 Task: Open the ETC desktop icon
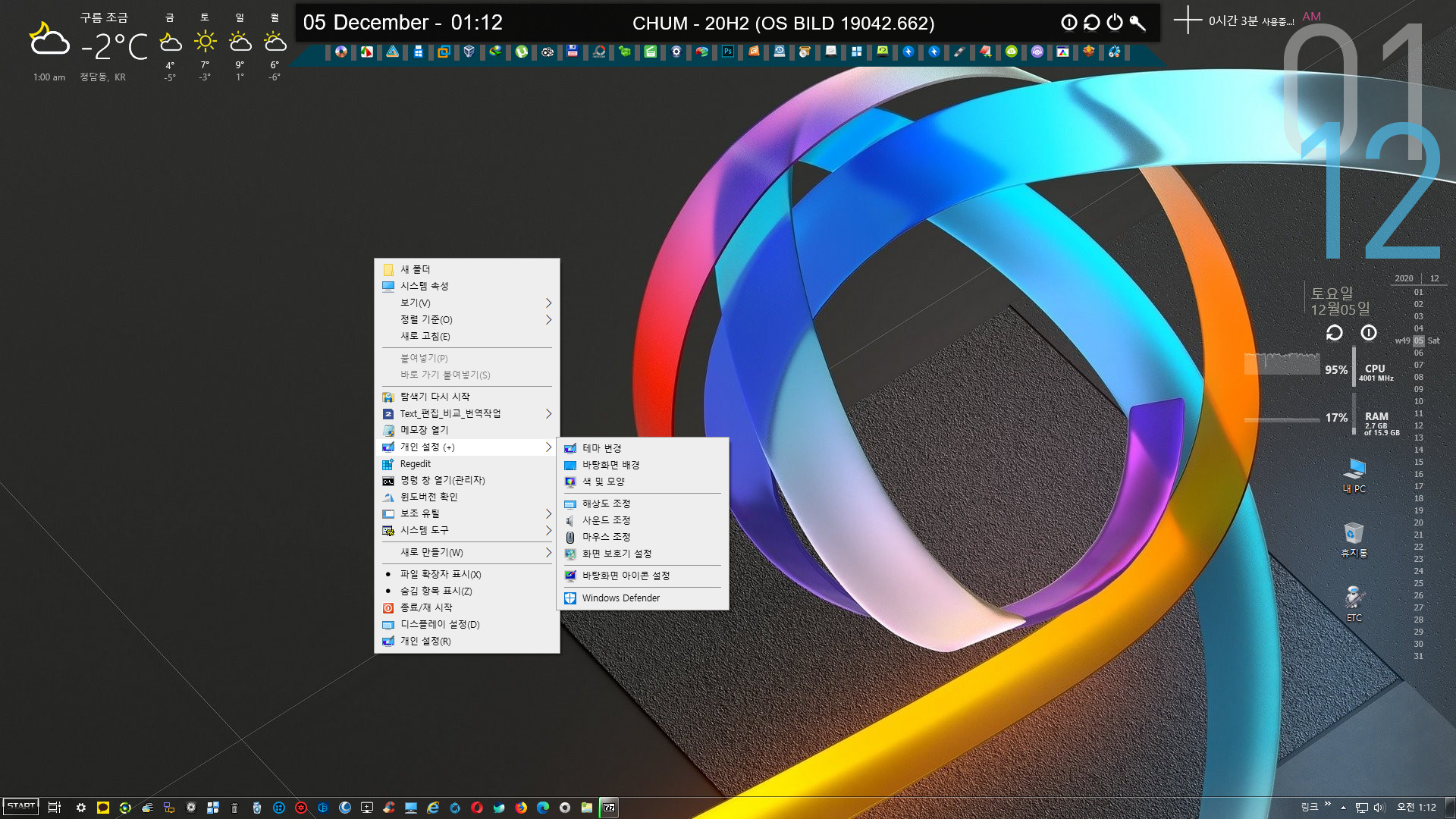click(x=1354, y=604)
